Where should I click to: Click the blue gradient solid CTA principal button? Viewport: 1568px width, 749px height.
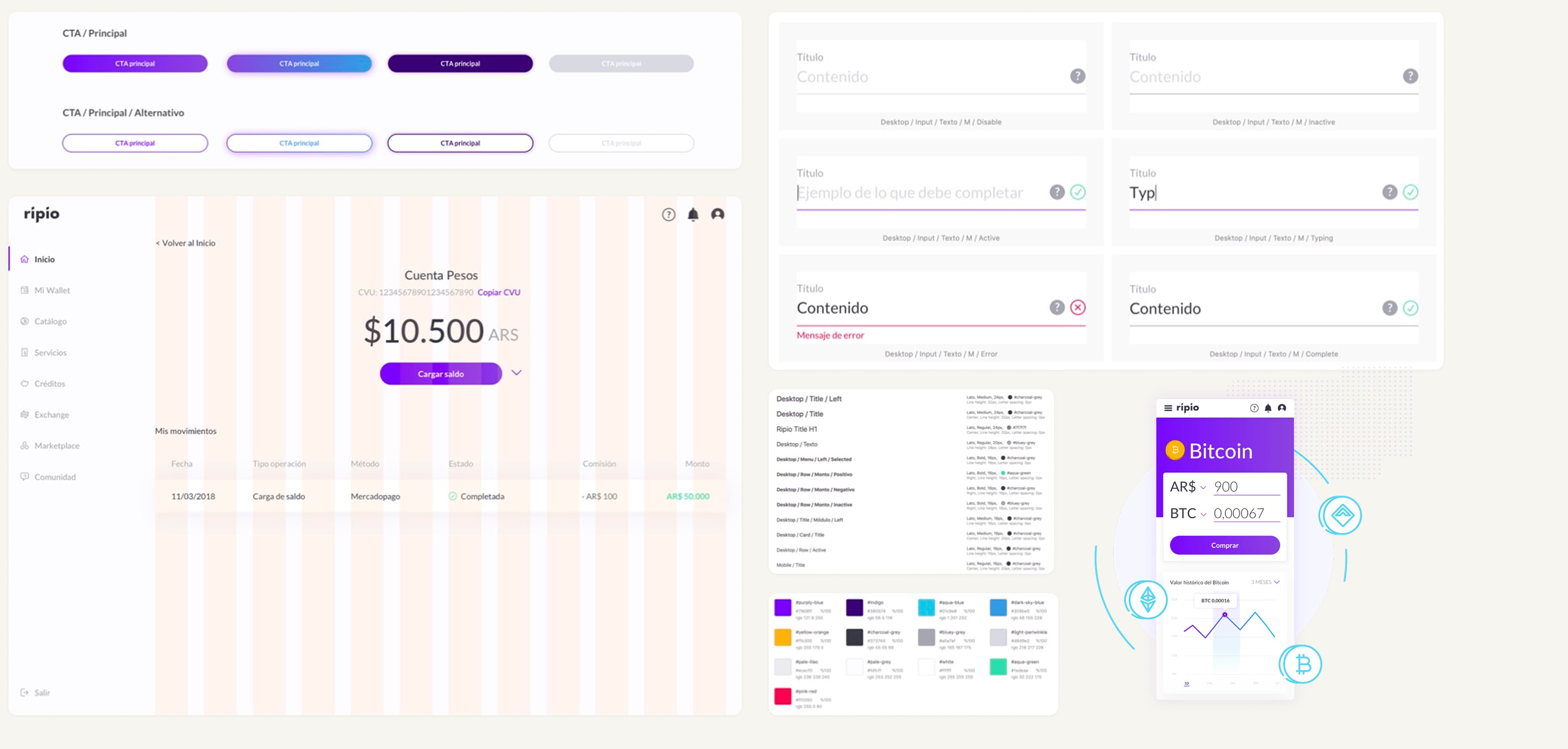pyautogui.click(x=299, y=63)
